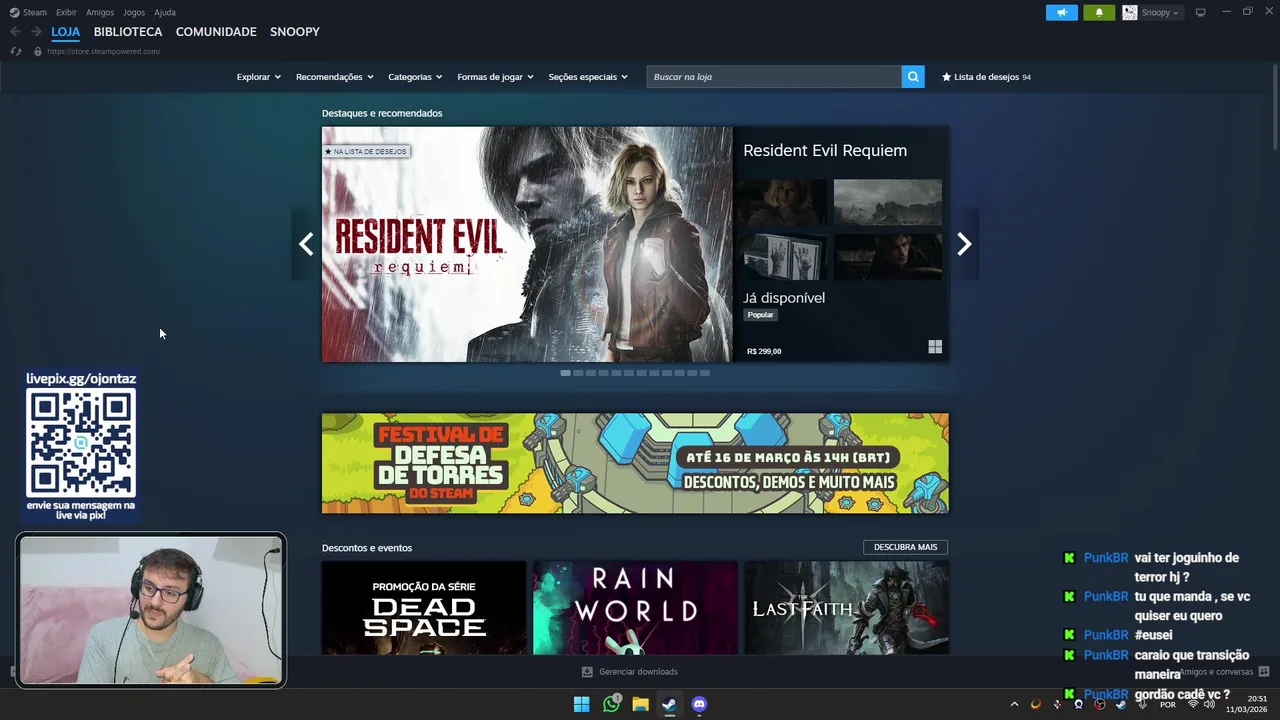Launch Big Picture mode monitor icon

point(1201,12)
